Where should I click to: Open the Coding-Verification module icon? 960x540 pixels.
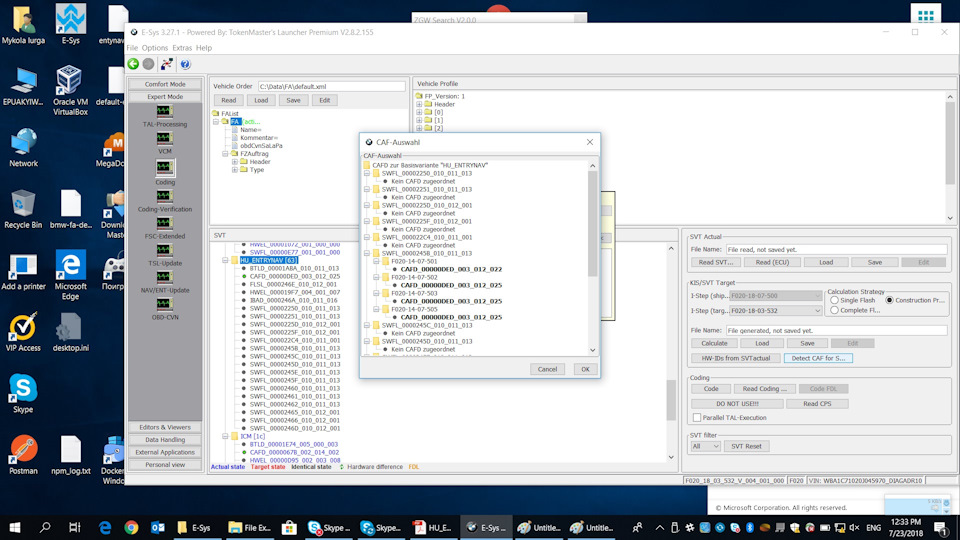pos(164,196)
